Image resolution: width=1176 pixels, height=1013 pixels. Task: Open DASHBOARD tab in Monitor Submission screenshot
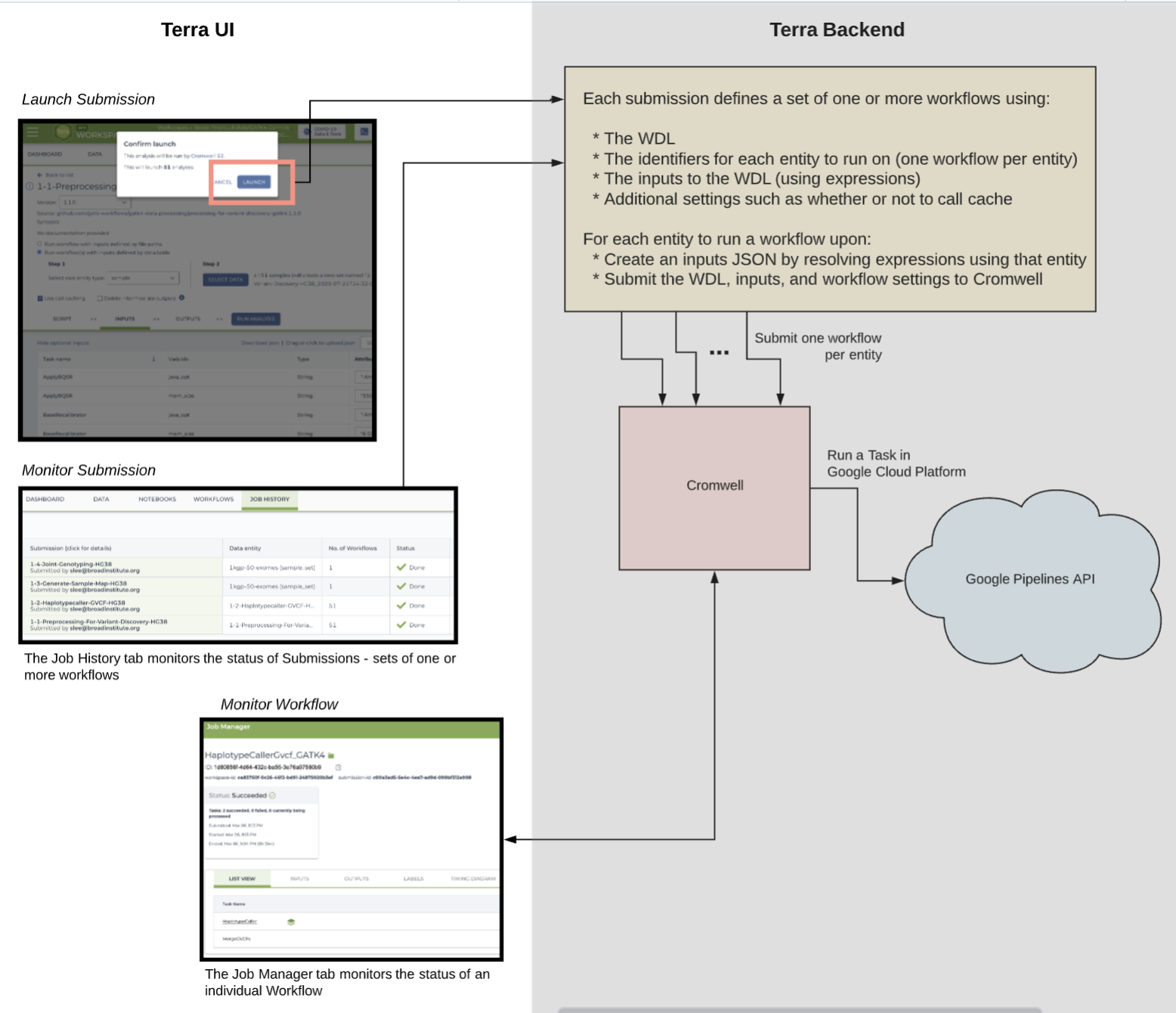pos(45,499)
